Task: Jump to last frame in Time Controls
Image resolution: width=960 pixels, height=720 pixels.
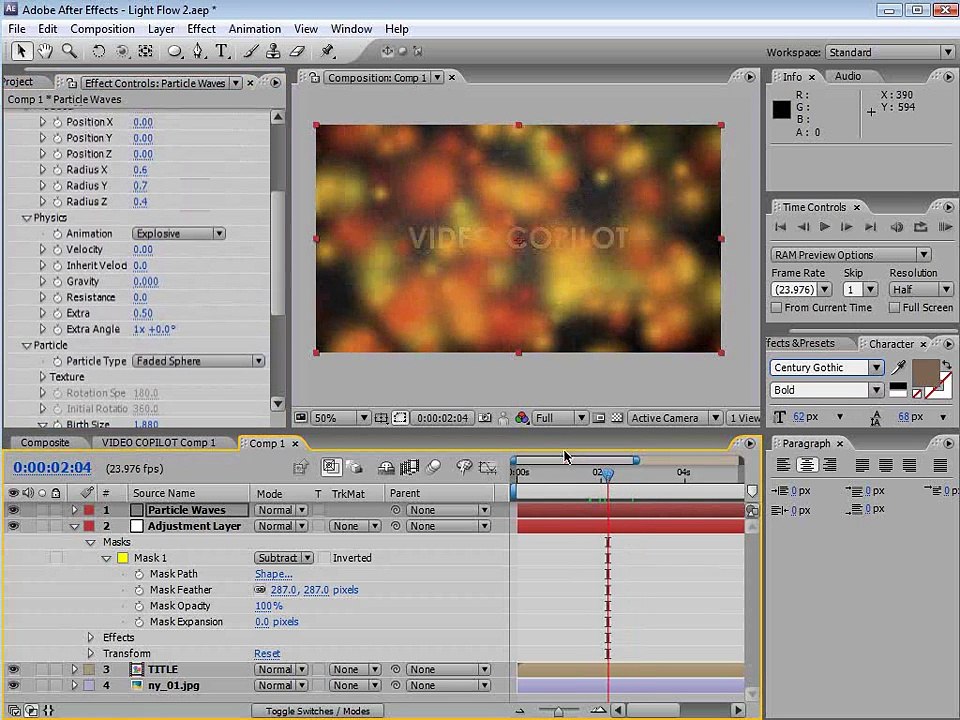Action: 870,227
